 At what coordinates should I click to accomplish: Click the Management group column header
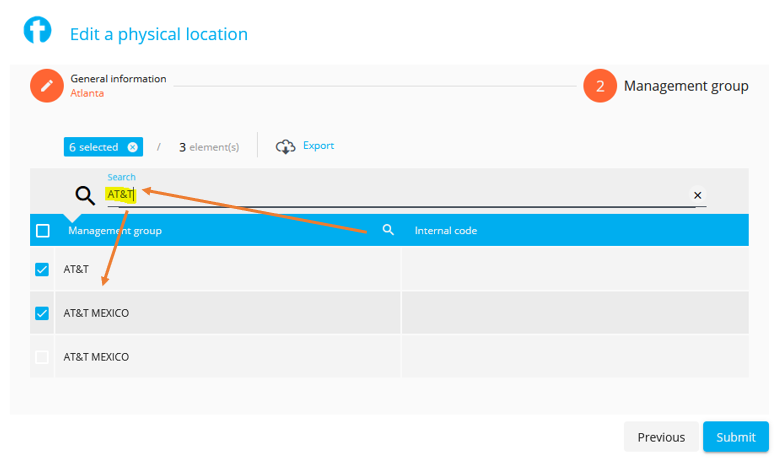click(x=115, y=231)
